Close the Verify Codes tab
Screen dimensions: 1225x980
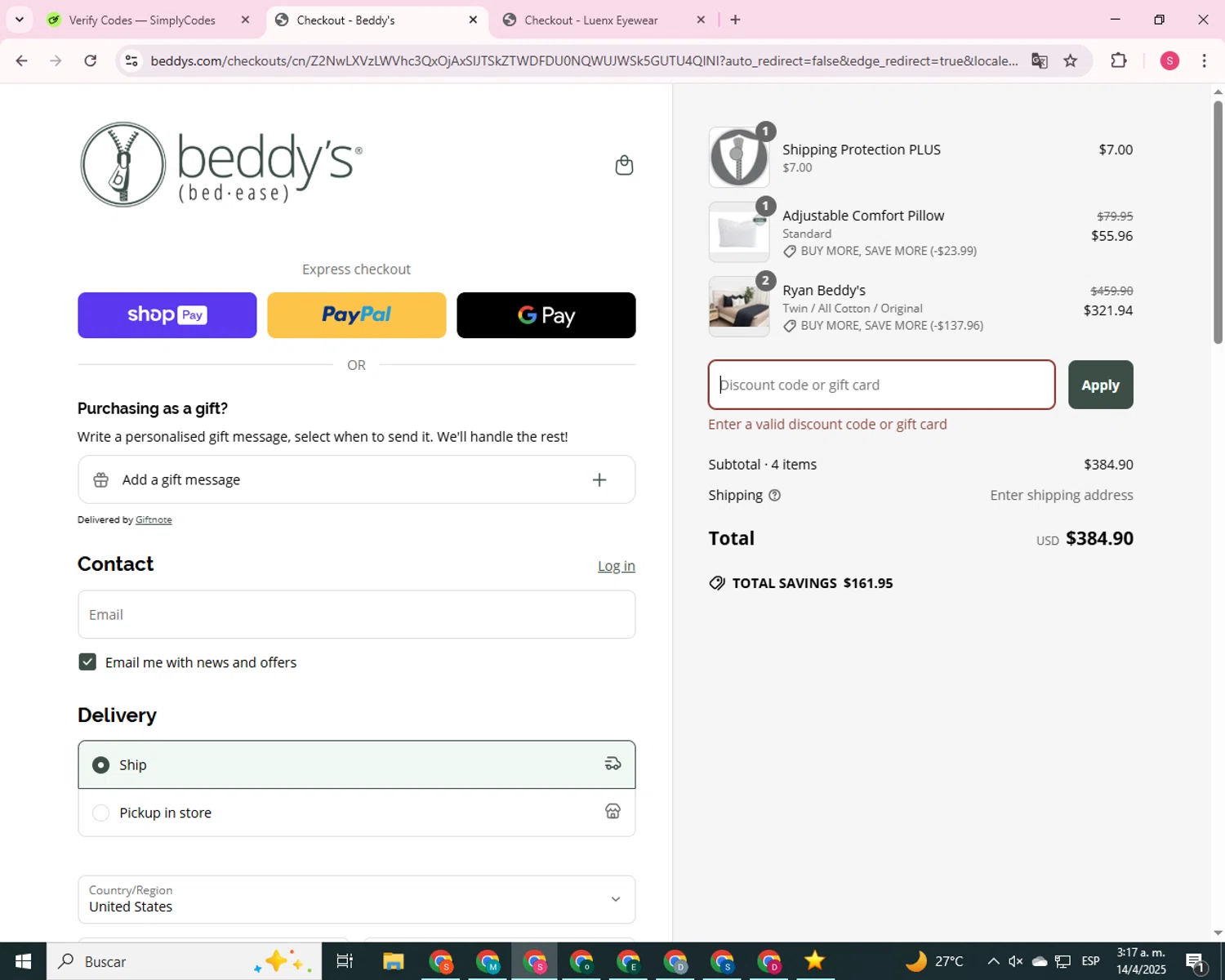[x=245, y=20]
